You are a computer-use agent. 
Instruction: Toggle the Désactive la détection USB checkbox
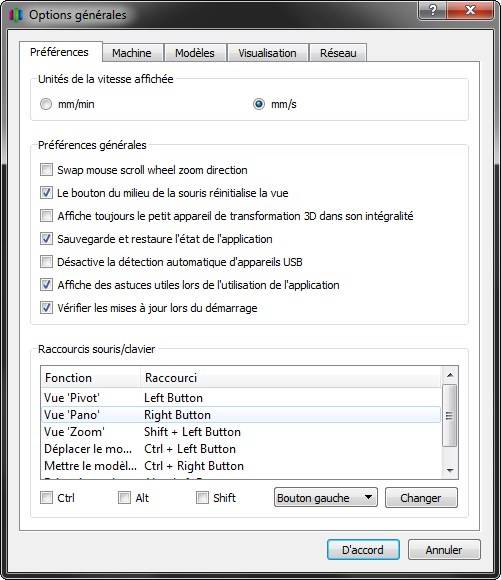46,262
